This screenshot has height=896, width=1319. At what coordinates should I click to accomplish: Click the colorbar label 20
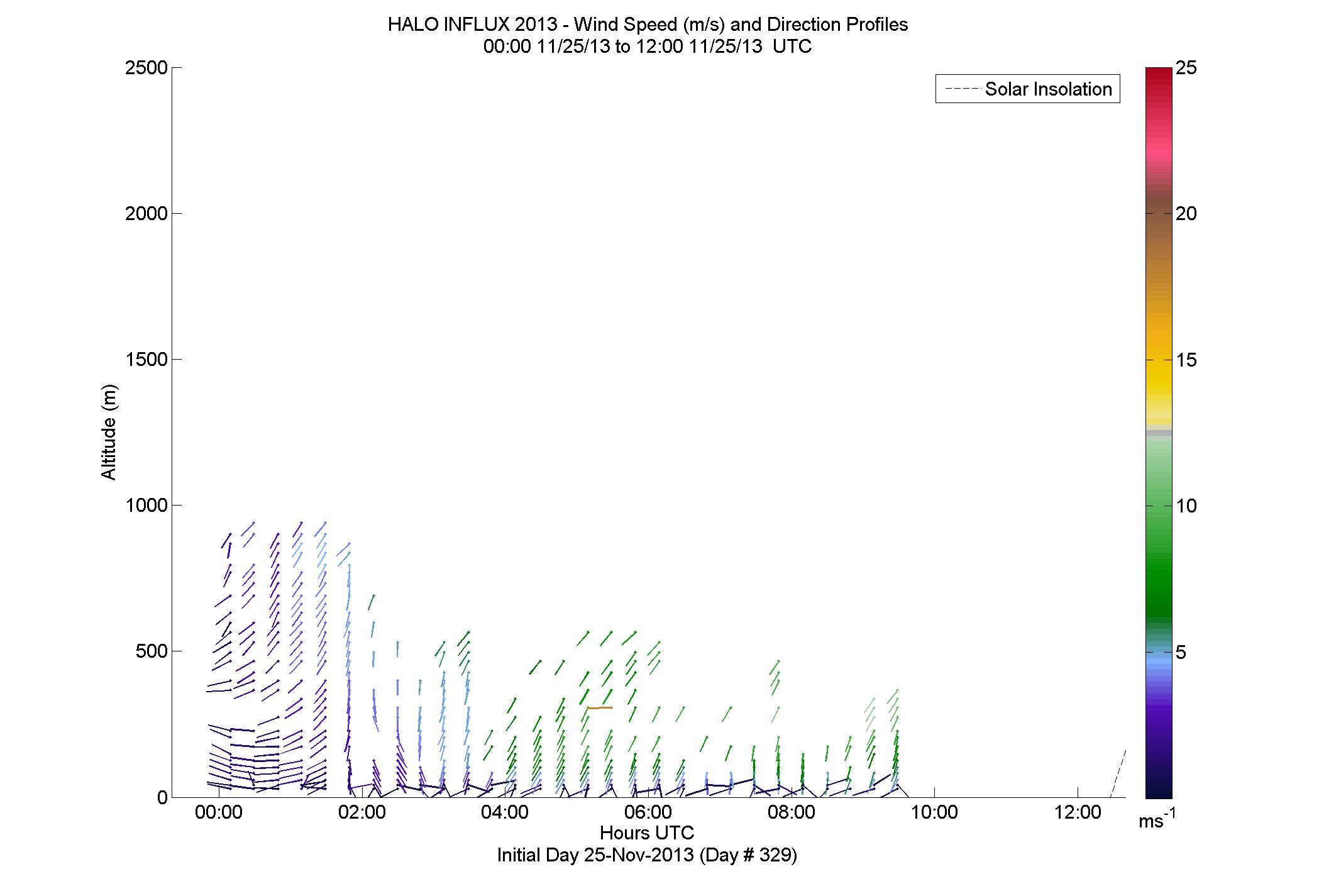pyautogui.click(x=1186, y=214)
